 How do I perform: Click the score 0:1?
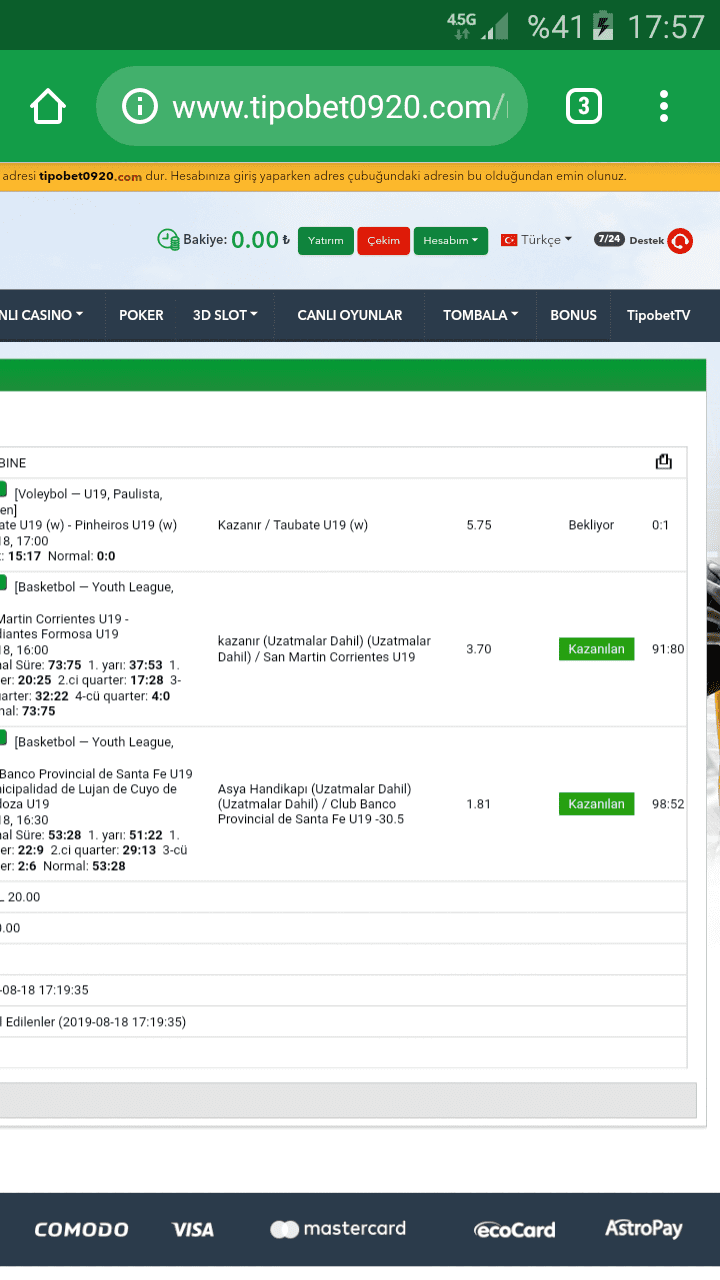[x=661, y=525]
